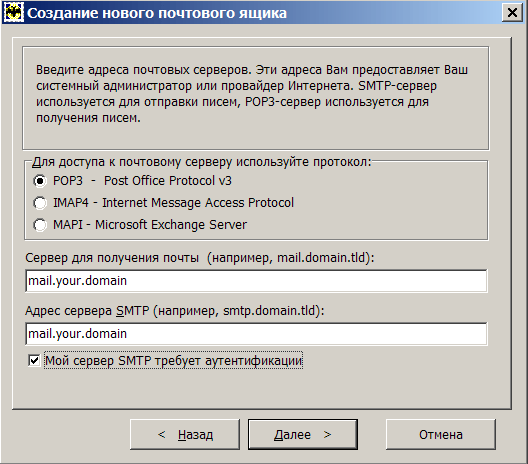Continue with the Далее button

tap(303, 434)
